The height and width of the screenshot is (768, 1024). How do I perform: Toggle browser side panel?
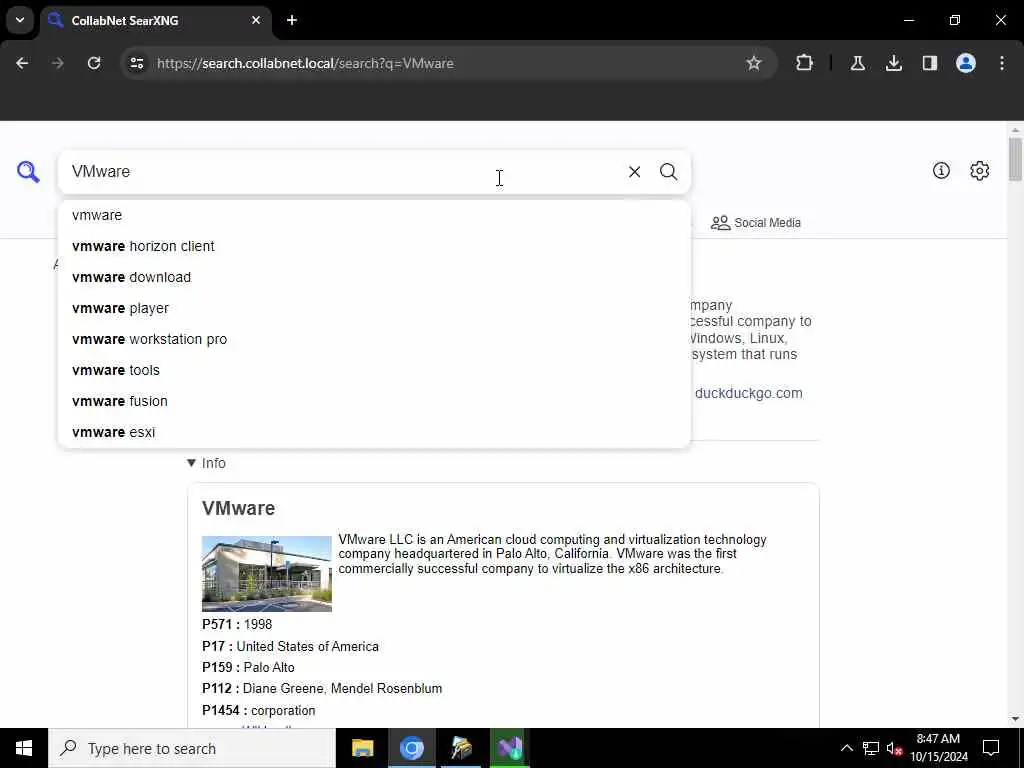[x=929, y=63]
